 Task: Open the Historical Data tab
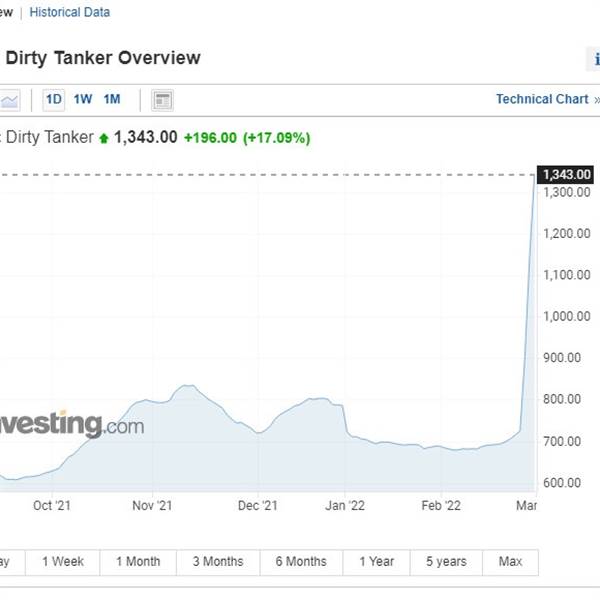pyautogui.click(x=70, y=12)
